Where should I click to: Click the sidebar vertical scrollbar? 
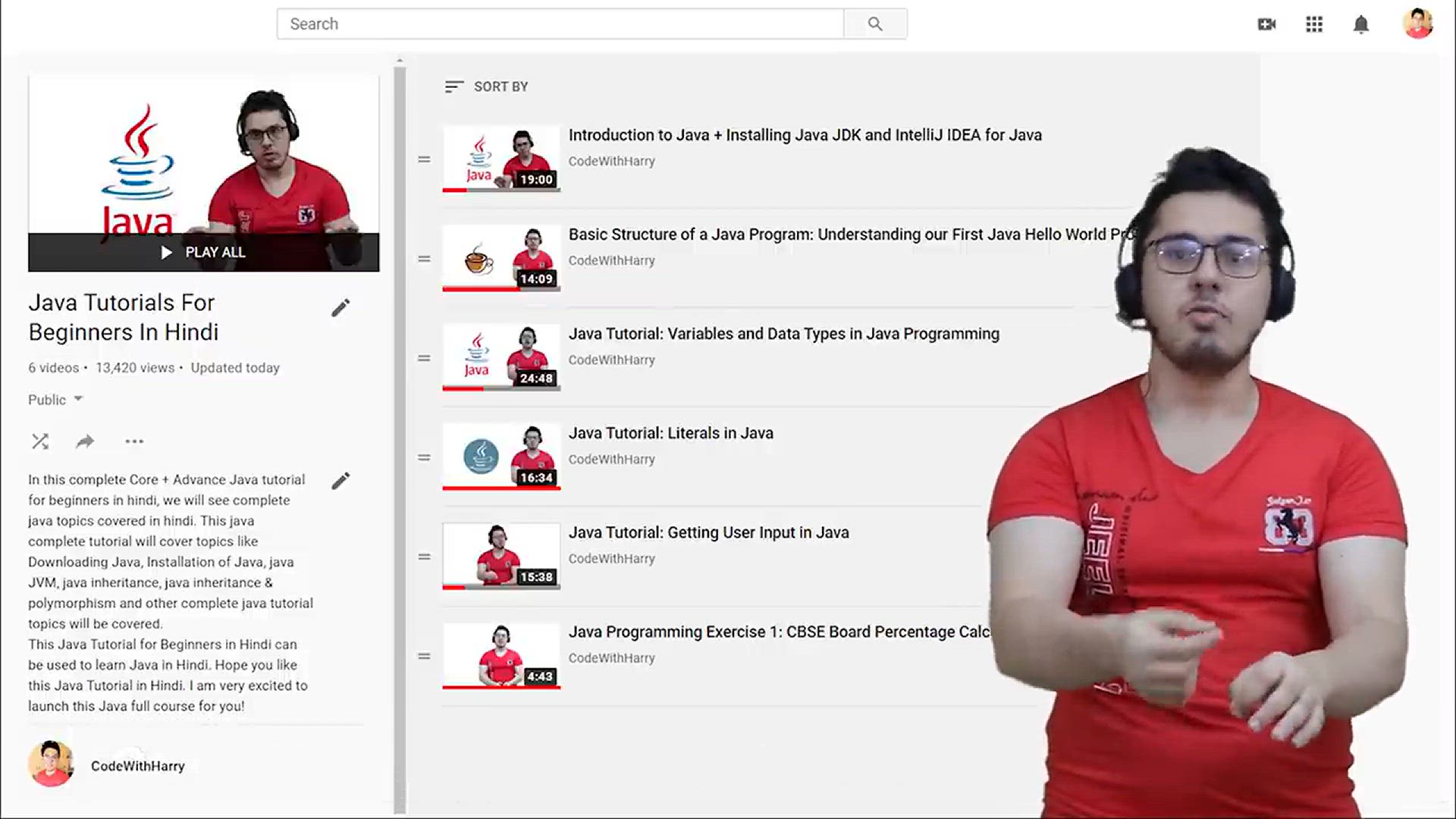[400, 440]
